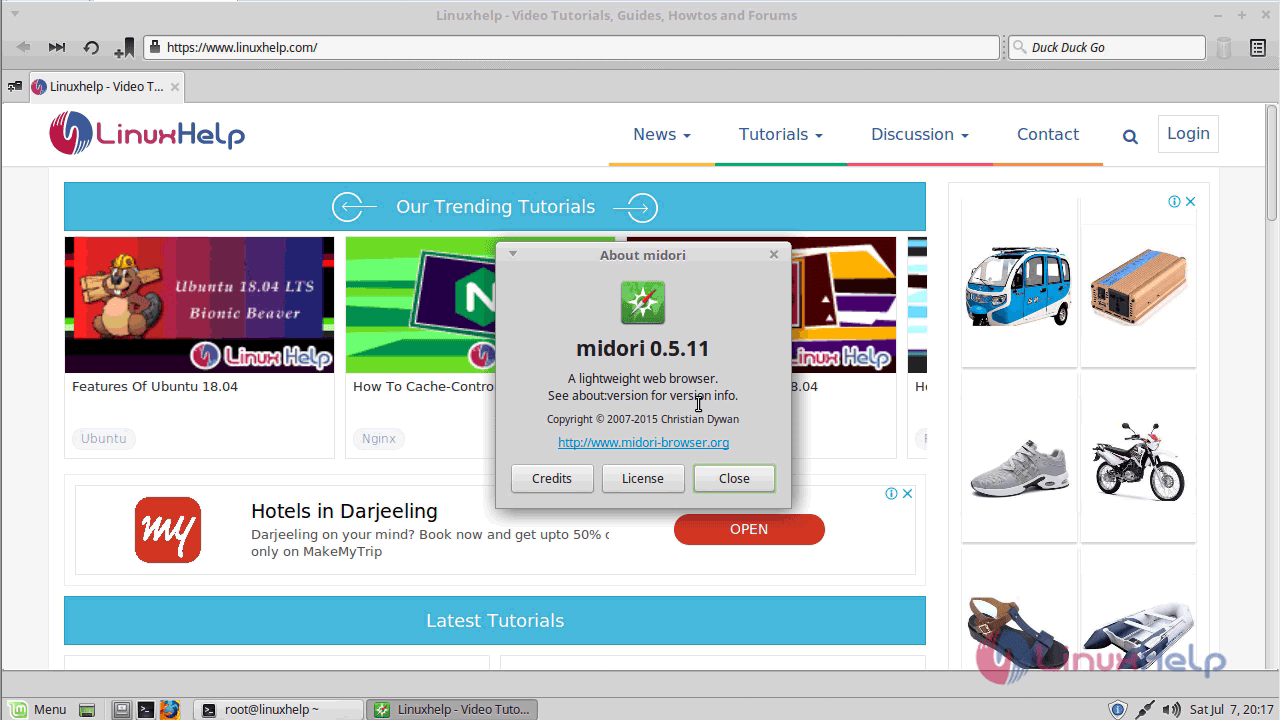Click the Close button in About dialog

tap(734, 478)
